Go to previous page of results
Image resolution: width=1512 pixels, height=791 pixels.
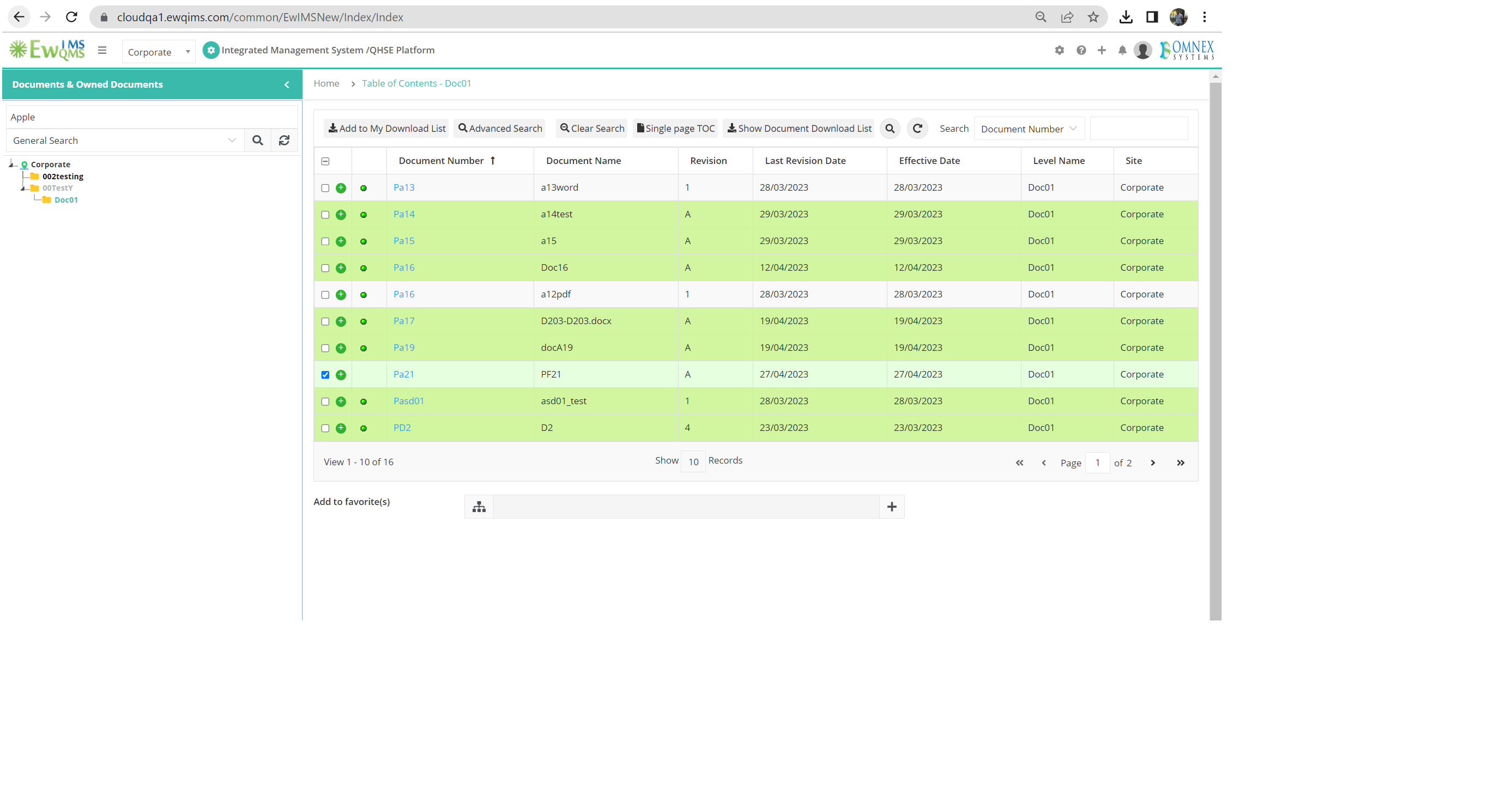point(1043,463)
